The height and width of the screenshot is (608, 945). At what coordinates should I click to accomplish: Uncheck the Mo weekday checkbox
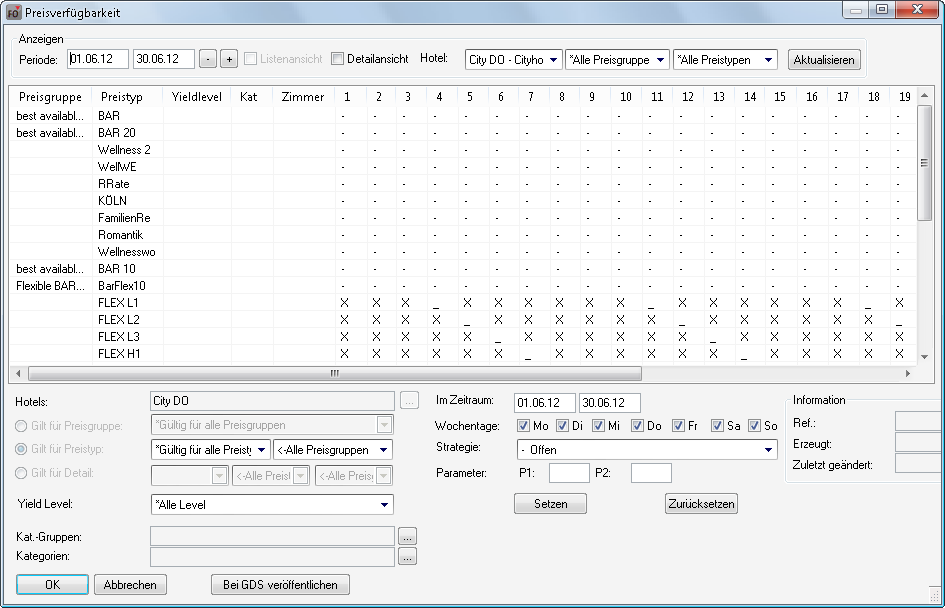pyautogui.click(x=523, y=425)
